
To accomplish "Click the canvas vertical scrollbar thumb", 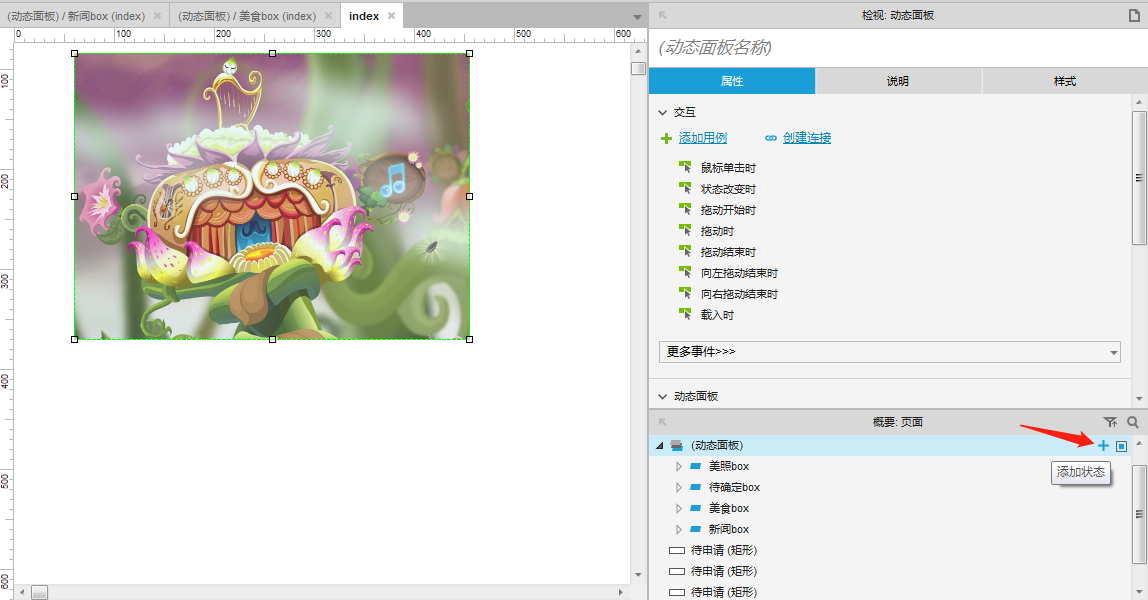I will 638,68.
